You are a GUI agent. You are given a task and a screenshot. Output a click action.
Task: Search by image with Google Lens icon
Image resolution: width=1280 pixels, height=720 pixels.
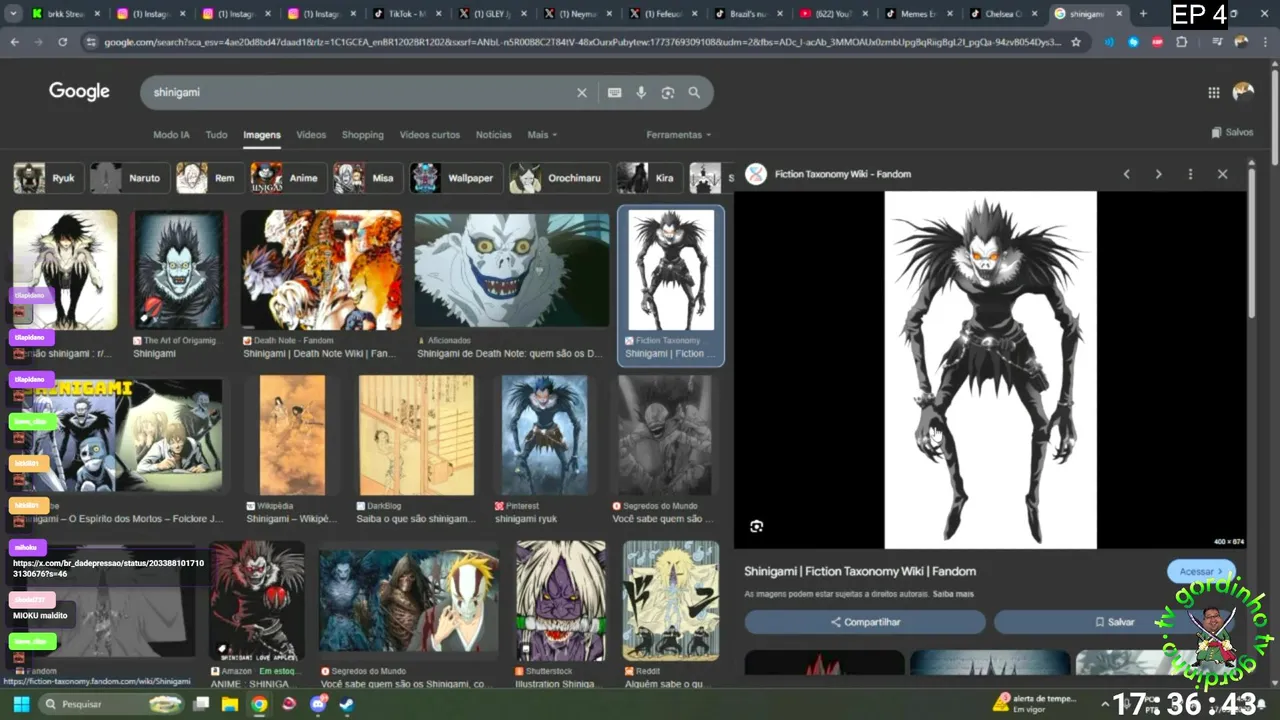(668, 92)
